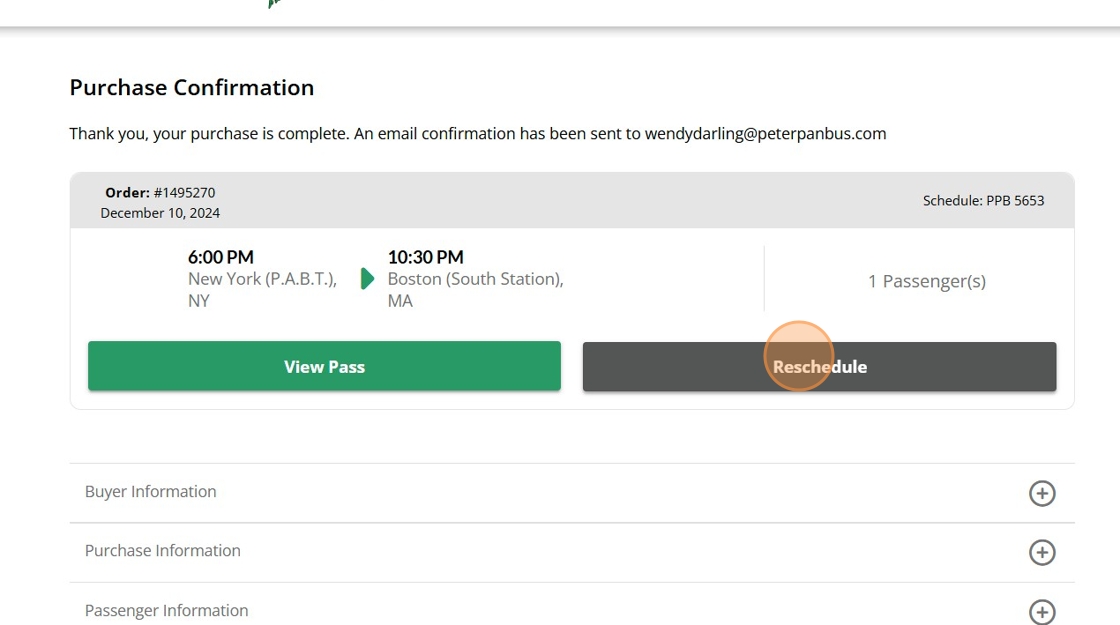This screenshot has height=625, width=1120.
Task: Click the 10:30 PM arrival time
Action: click(425, 257)
